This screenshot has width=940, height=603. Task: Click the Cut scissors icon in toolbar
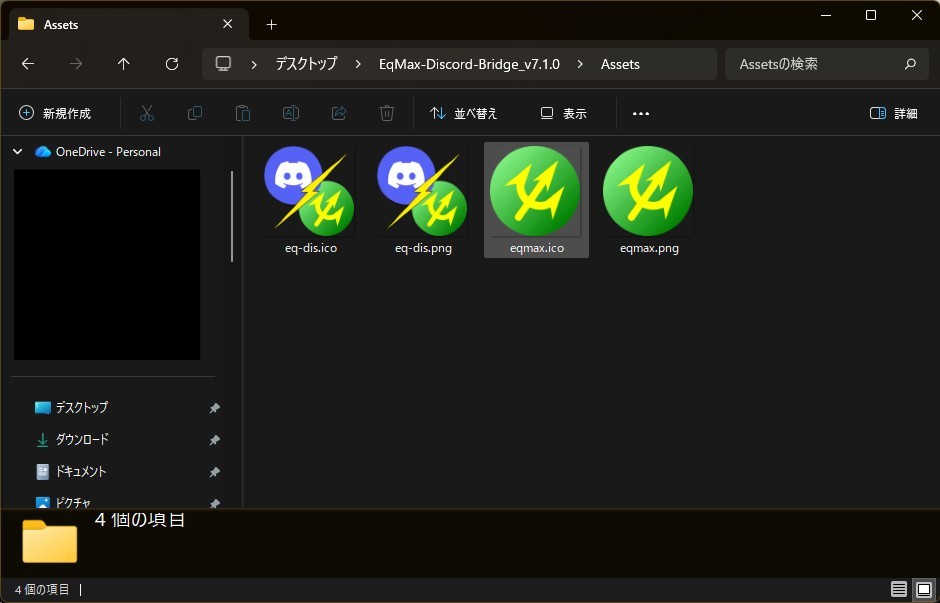[x=147, y=113]
